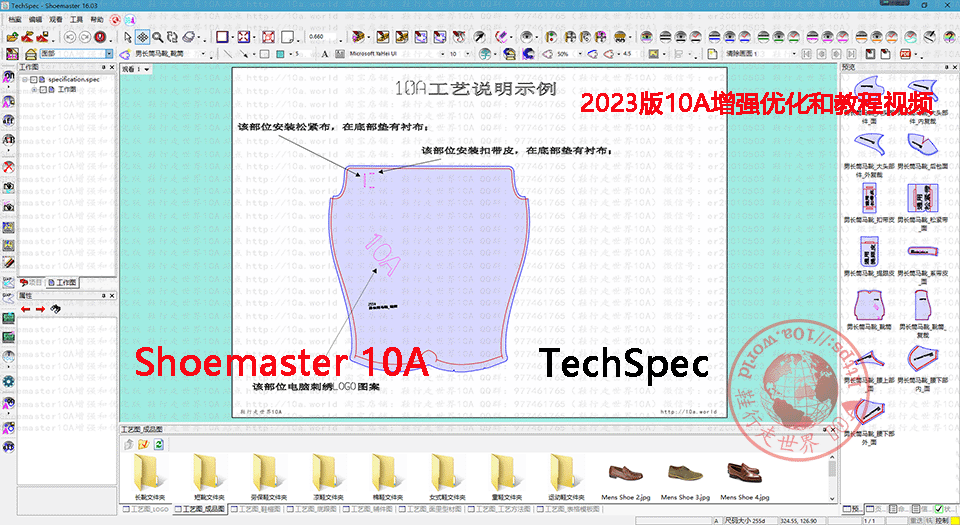Click the red X icon in left sidebar
960x525 pixels.
[x=8, y=167]
